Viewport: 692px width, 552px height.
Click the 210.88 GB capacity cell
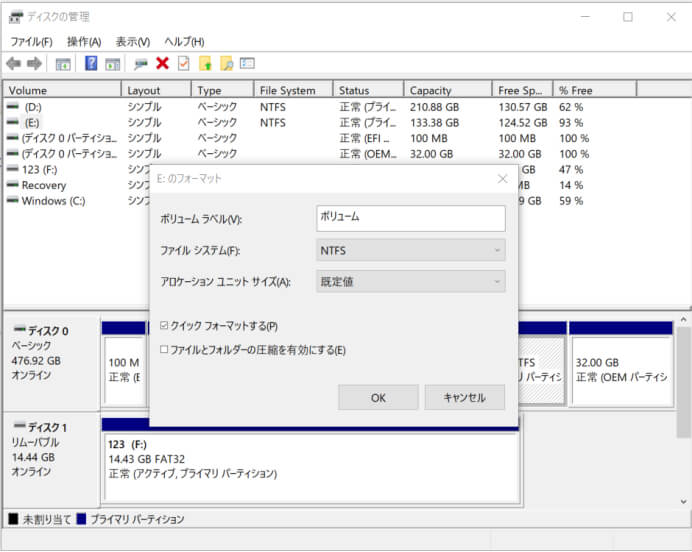pyautogui.click(x=435, y=107)
